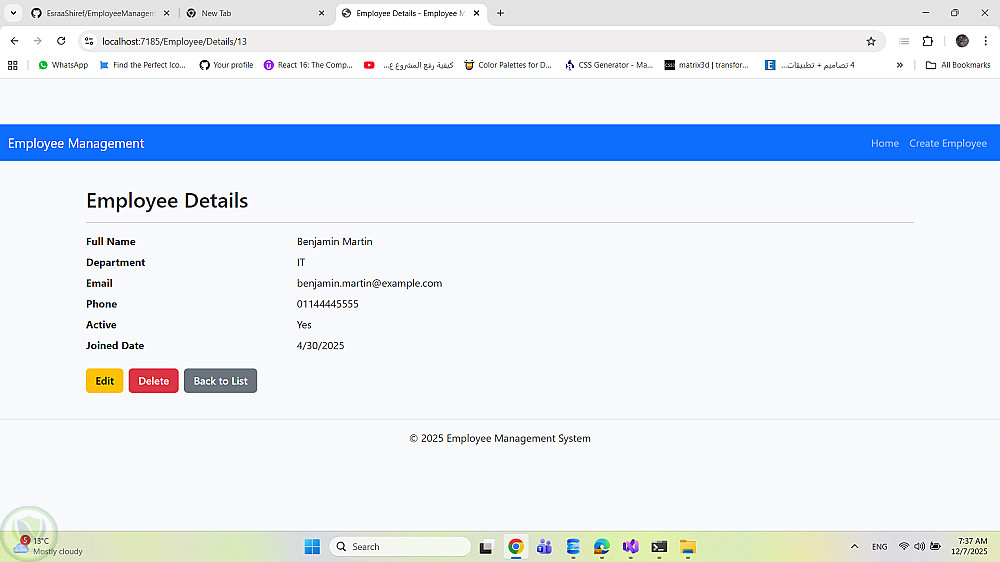The height and width of the screenshot is (562, 1000).
Task: Open the WhatsApp bookmark
Action: 63,65
